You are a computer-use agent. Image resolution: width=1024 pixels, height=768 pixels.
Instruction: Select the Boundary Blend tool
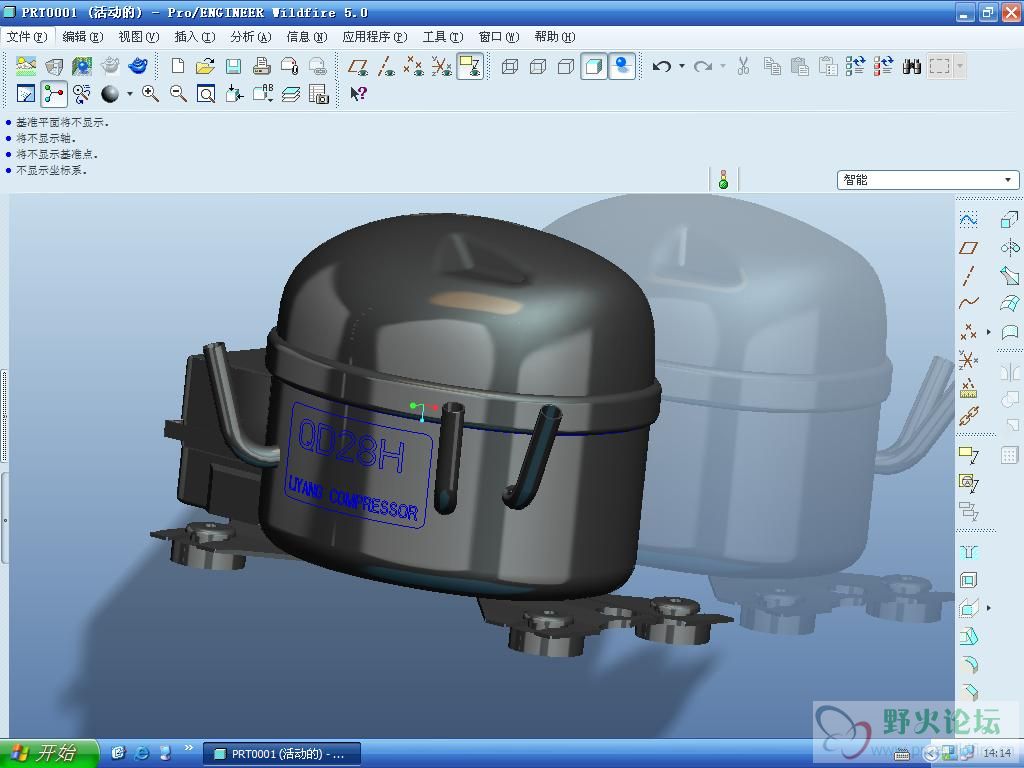click(x=1010, y=303)
